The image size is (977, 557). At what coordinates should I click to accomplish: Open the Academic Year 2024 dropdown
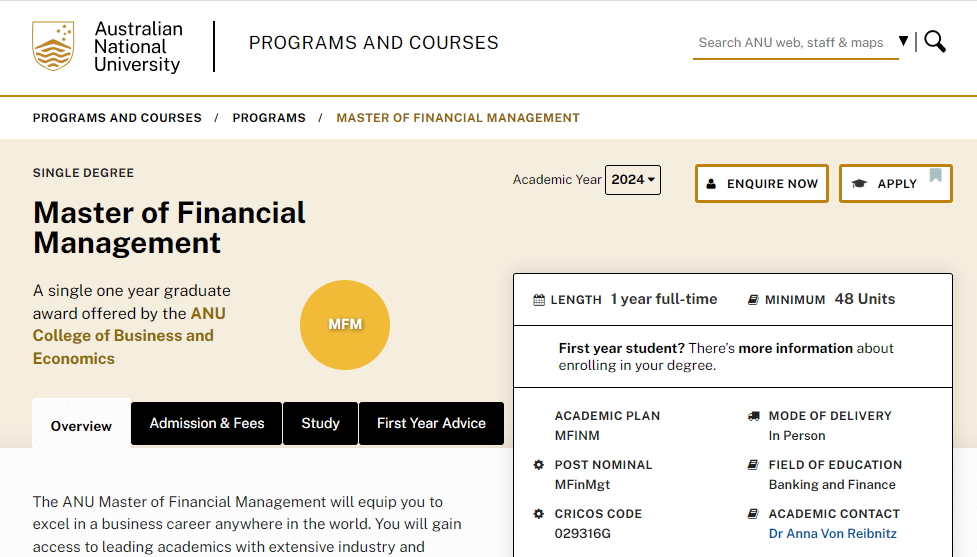coord(633,180)
